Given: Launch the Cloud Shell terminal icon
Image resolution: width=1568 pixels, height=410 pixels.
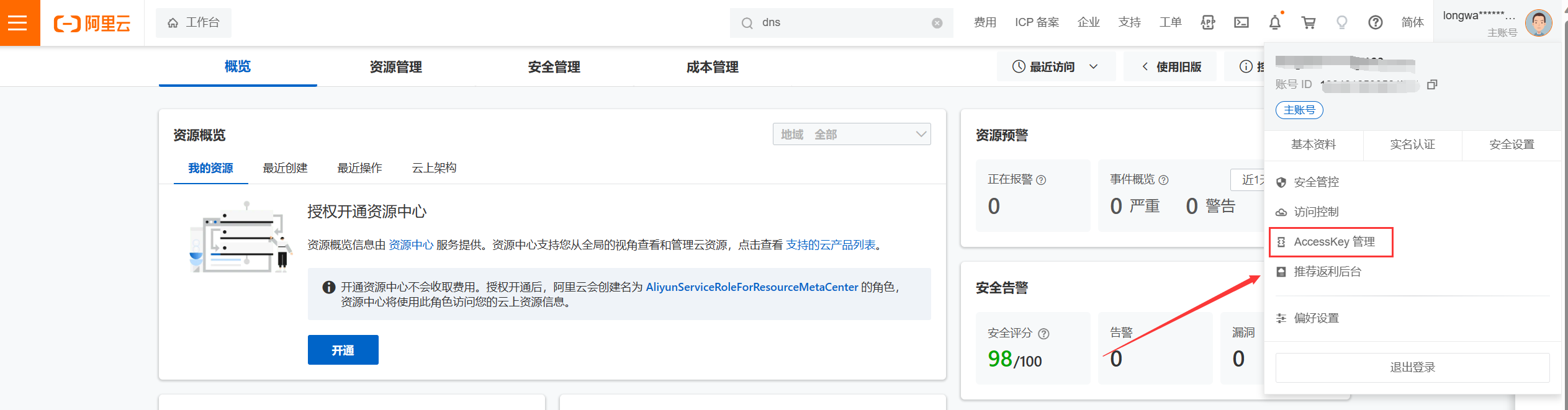Looking at the screenshot, I should coord(1241,23).
